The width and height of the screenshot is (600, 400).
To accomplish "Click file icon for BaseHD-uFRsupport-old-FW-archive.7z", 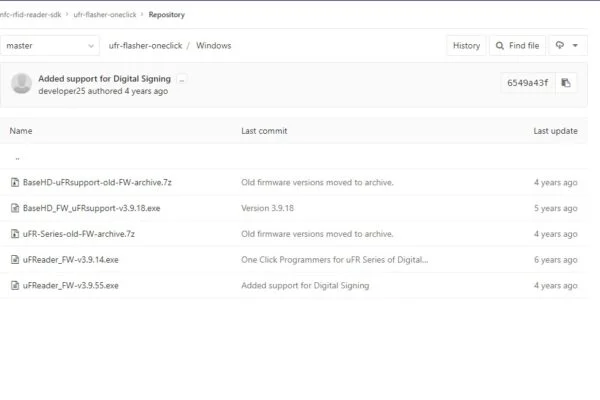I will point(15,182).
